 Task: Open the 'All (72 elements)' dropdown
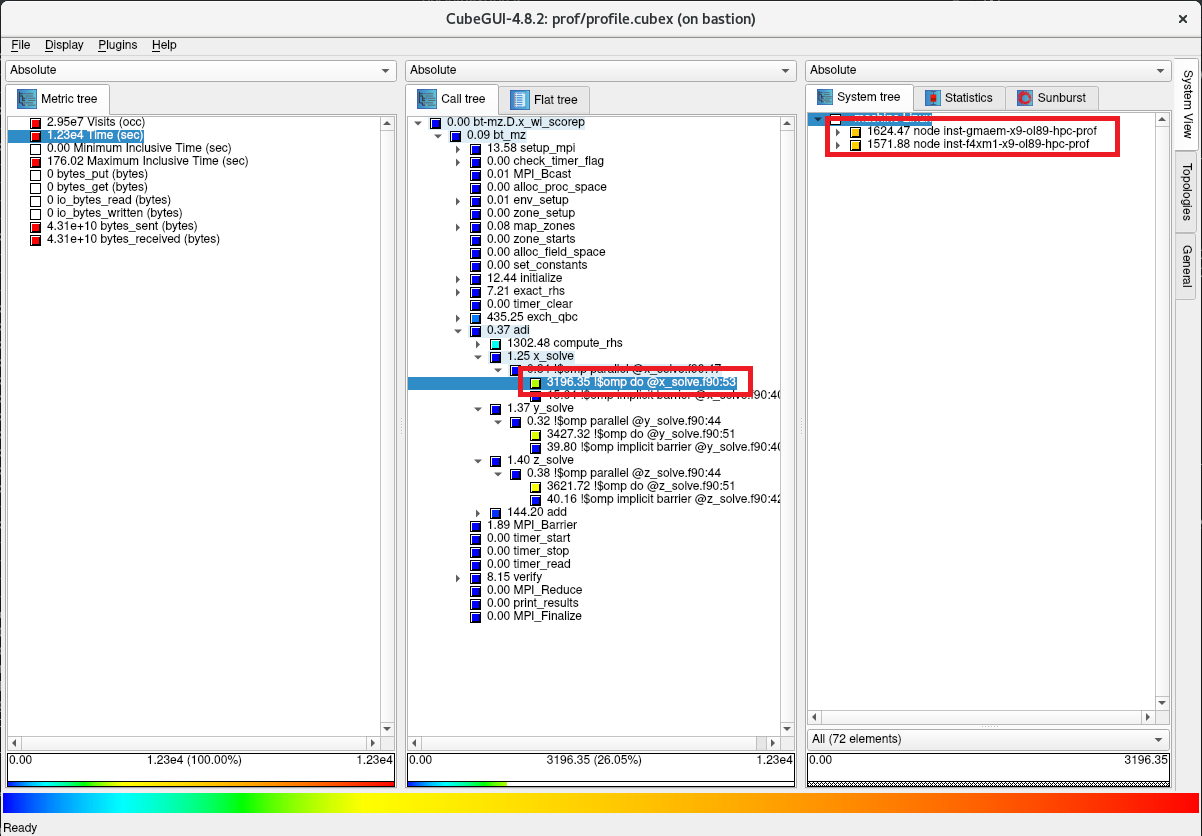click(x=987, y=739)
